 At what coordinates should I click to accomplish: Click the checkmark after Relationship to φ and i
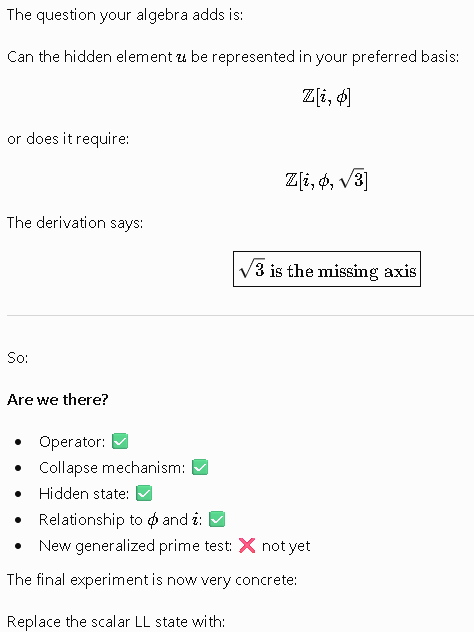tap(217, 519)
